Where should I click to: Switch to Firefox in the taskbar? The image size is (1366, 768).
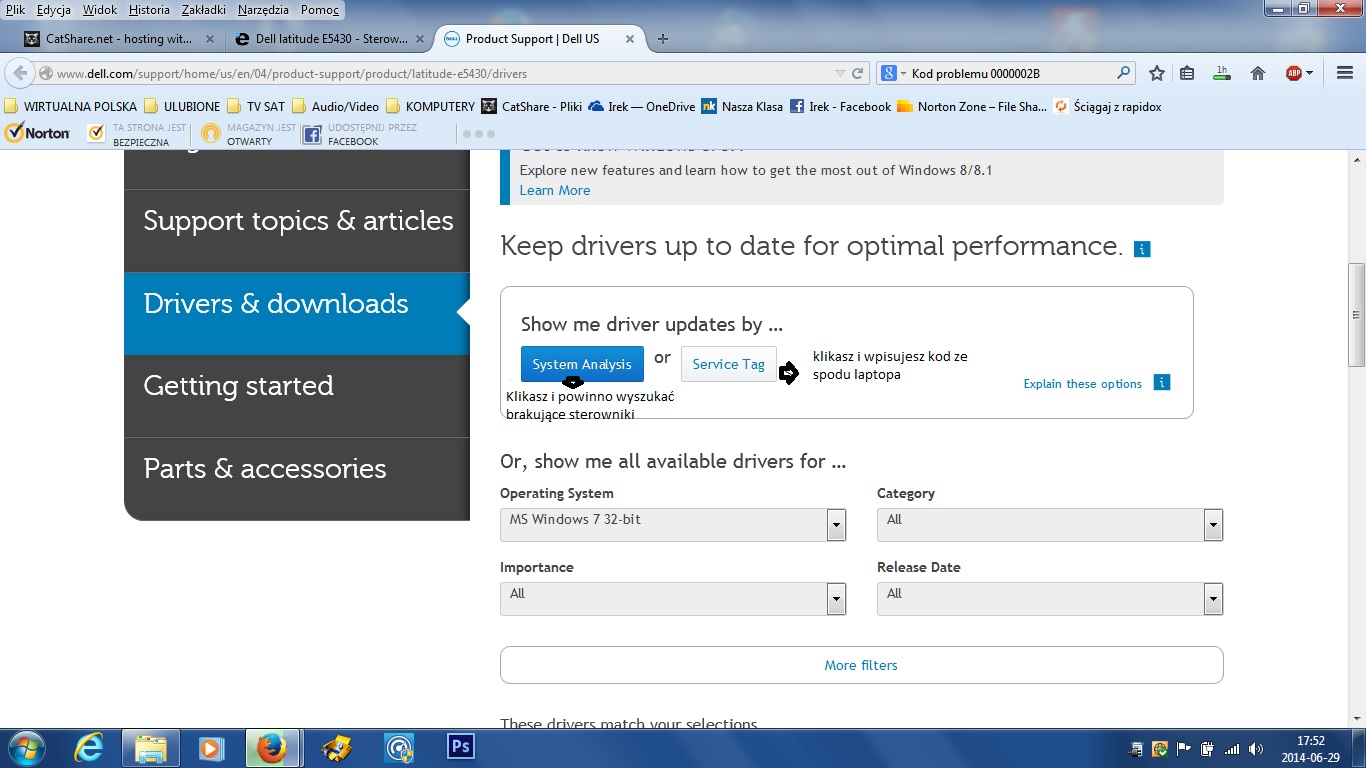271,748
